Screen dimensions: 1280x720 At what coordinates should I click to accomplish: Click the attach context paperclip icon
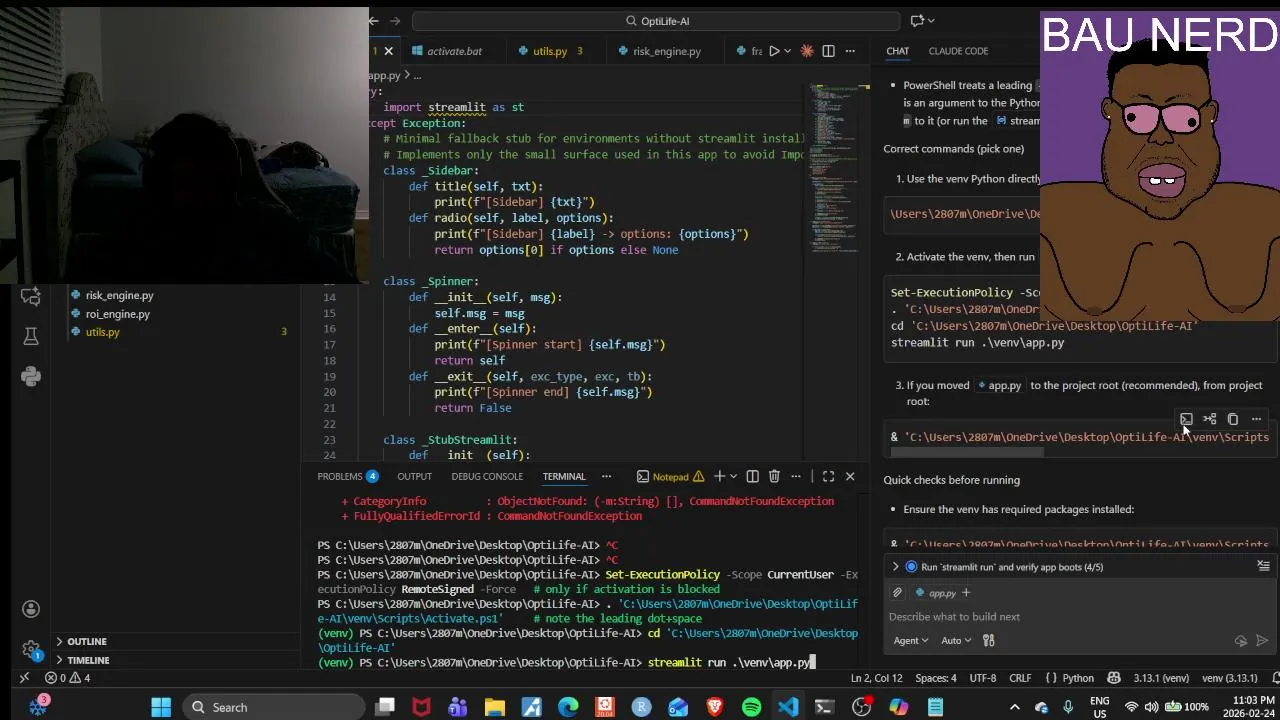(897, 593)
